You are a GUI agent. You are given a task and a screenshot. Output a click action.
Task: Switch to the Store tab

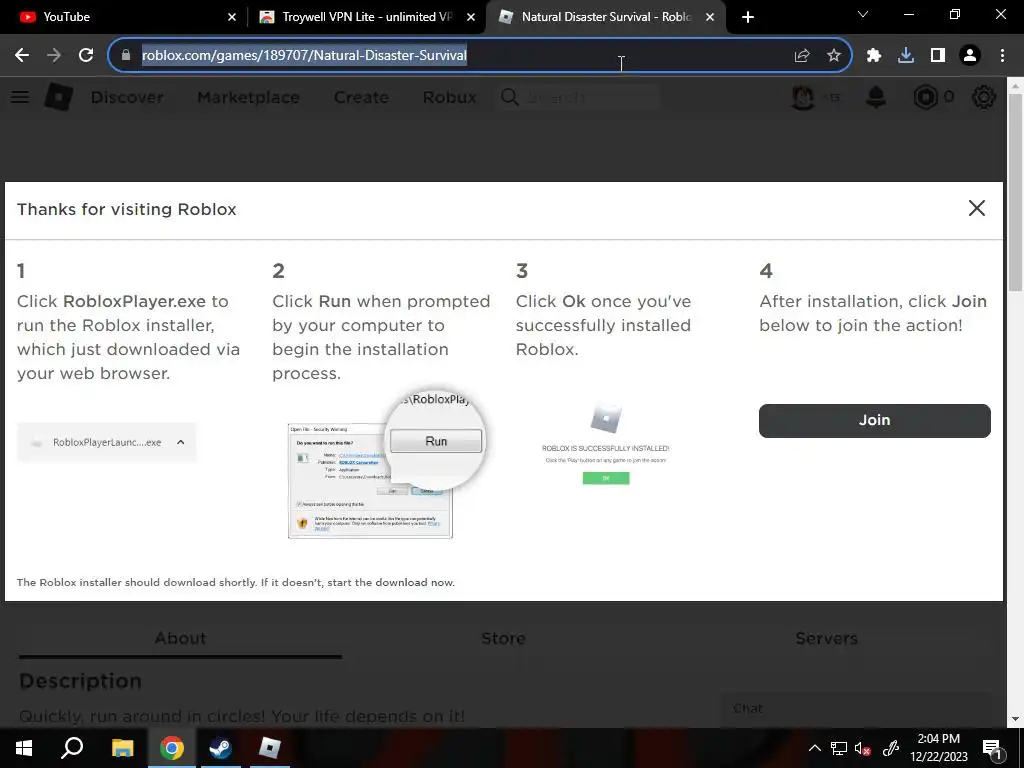503,638
